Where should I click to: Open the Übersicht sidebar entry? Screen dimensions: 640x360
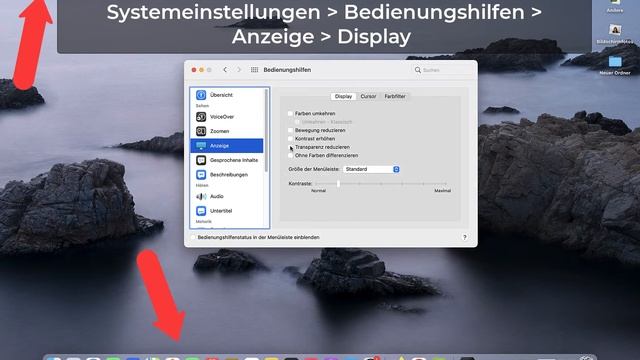tap(227, 95)
